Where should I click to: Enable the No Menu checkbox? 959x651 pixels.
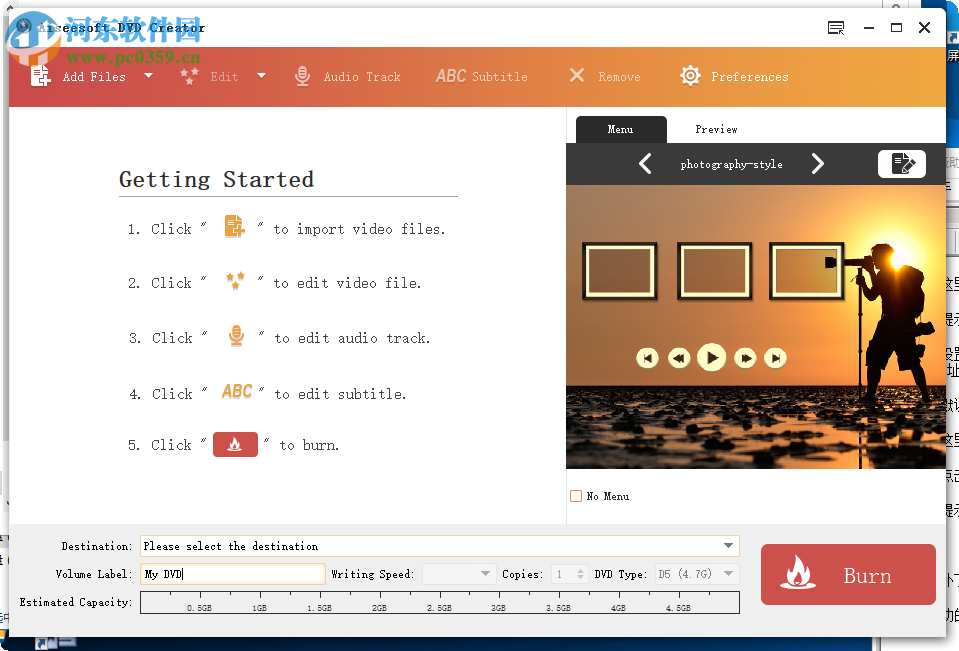576,495
